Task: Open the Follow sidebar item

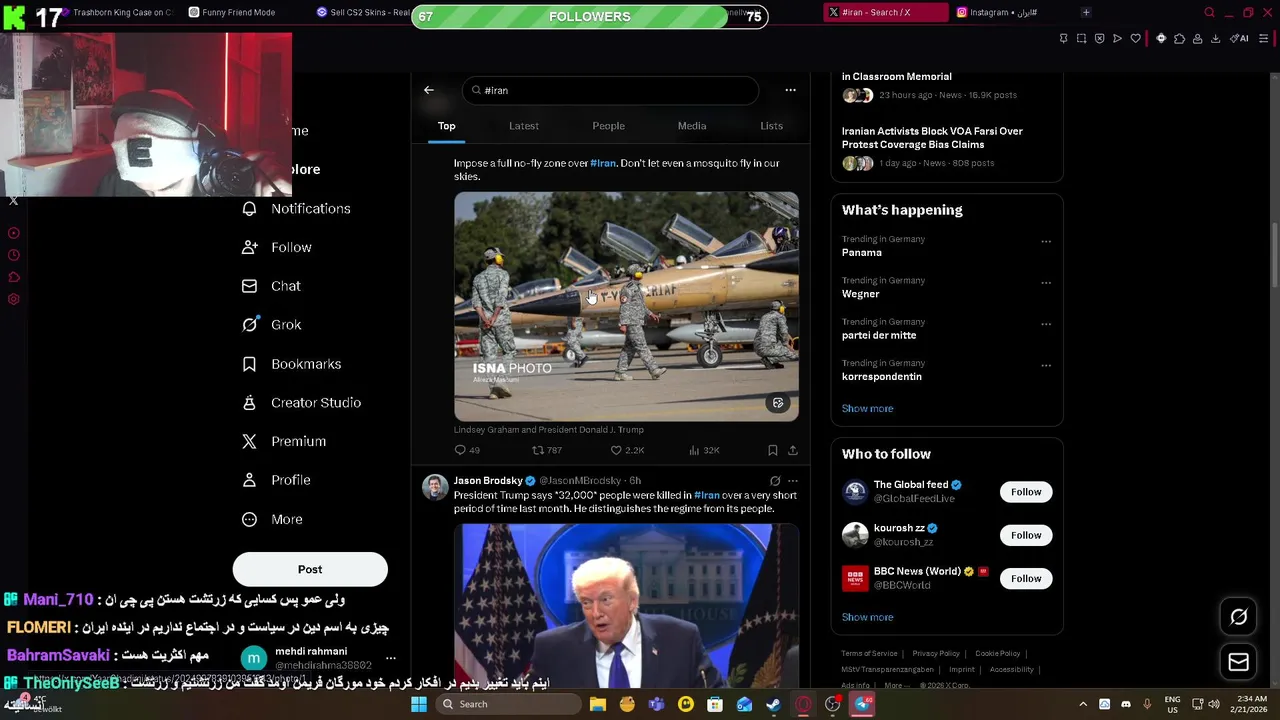Action: (x=277, y=247)
